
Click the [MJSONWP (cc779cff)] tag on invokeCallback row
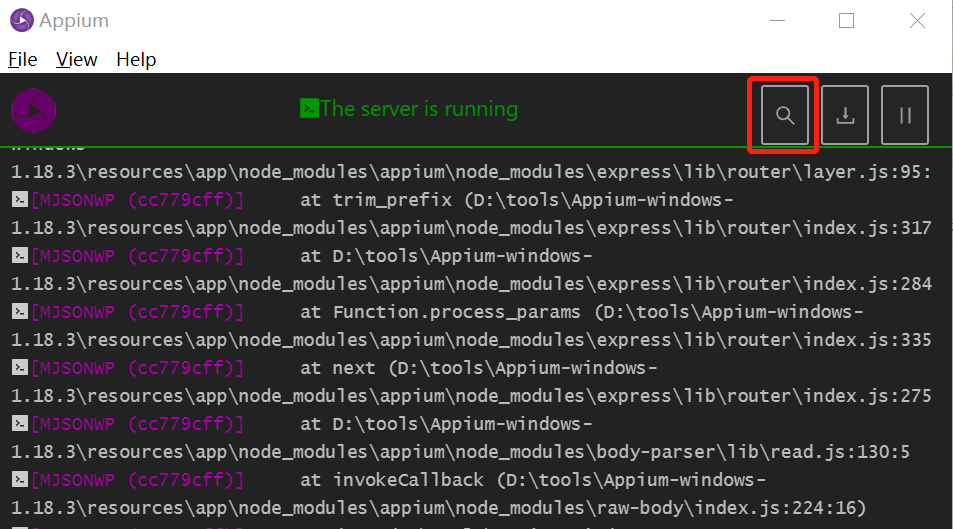pyautogui.click(x=137, y=480)
